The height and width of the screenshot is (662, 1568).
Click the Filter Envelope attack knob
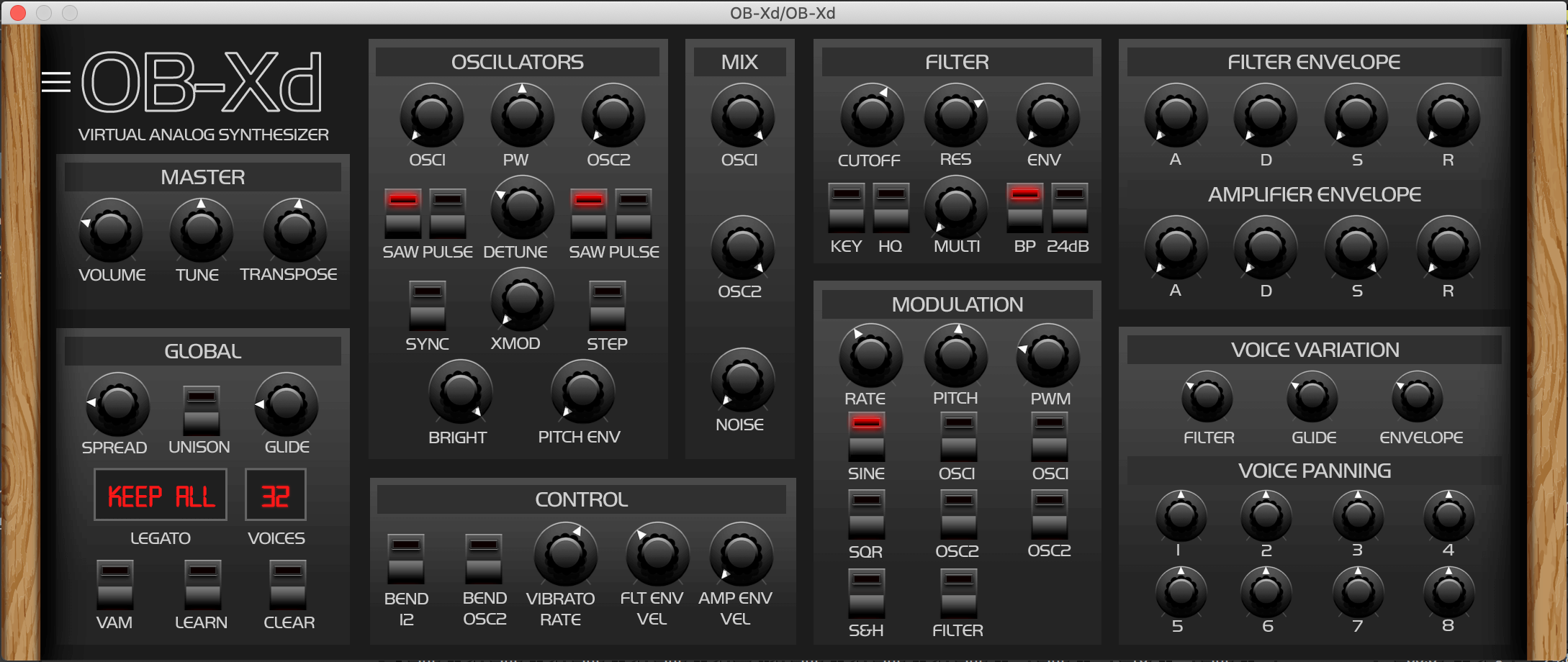pyautogui.click(x=1176, y=115)
